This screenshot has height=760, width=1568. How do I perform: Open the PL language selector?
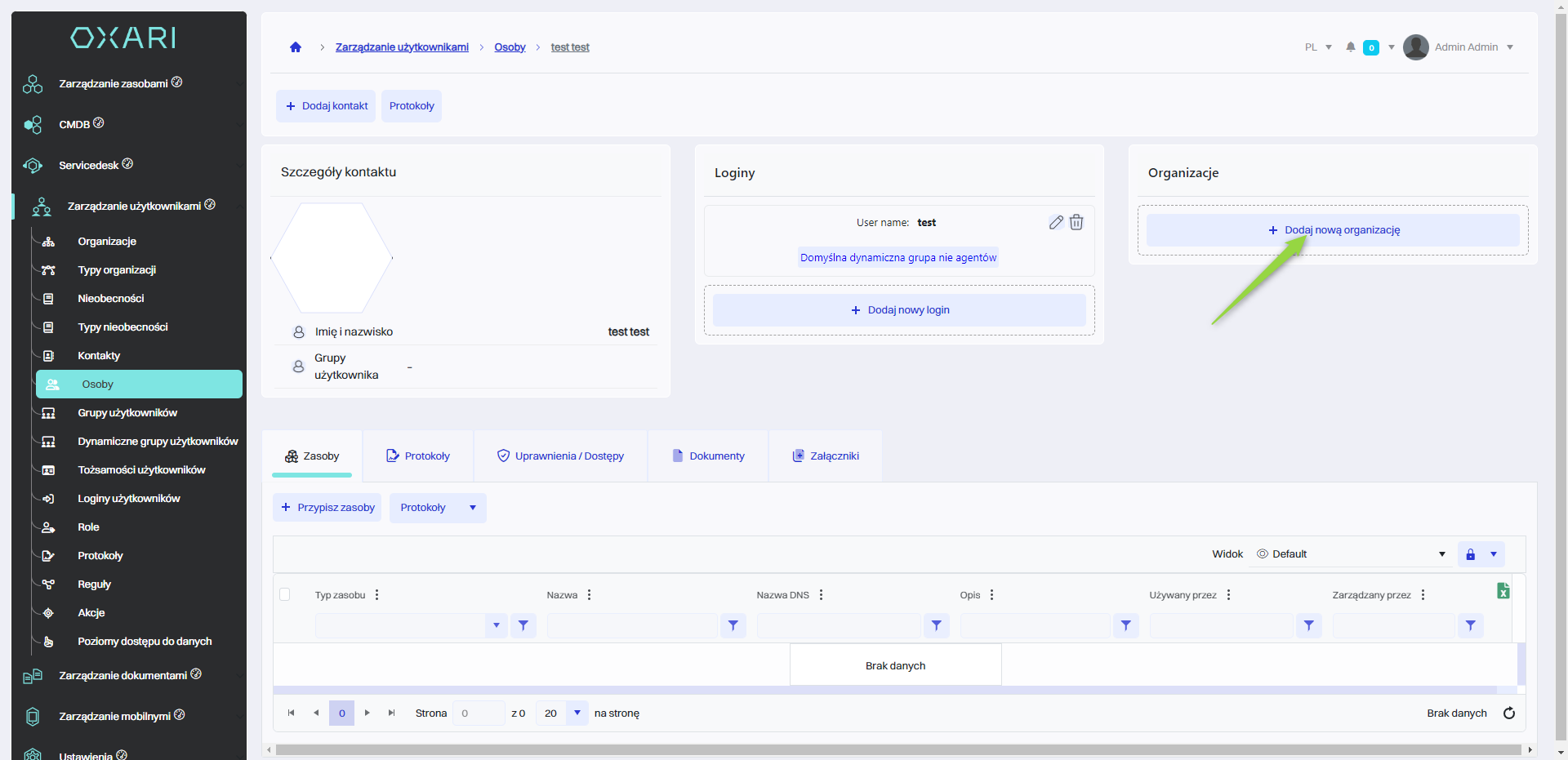(x=1317, y=47)
